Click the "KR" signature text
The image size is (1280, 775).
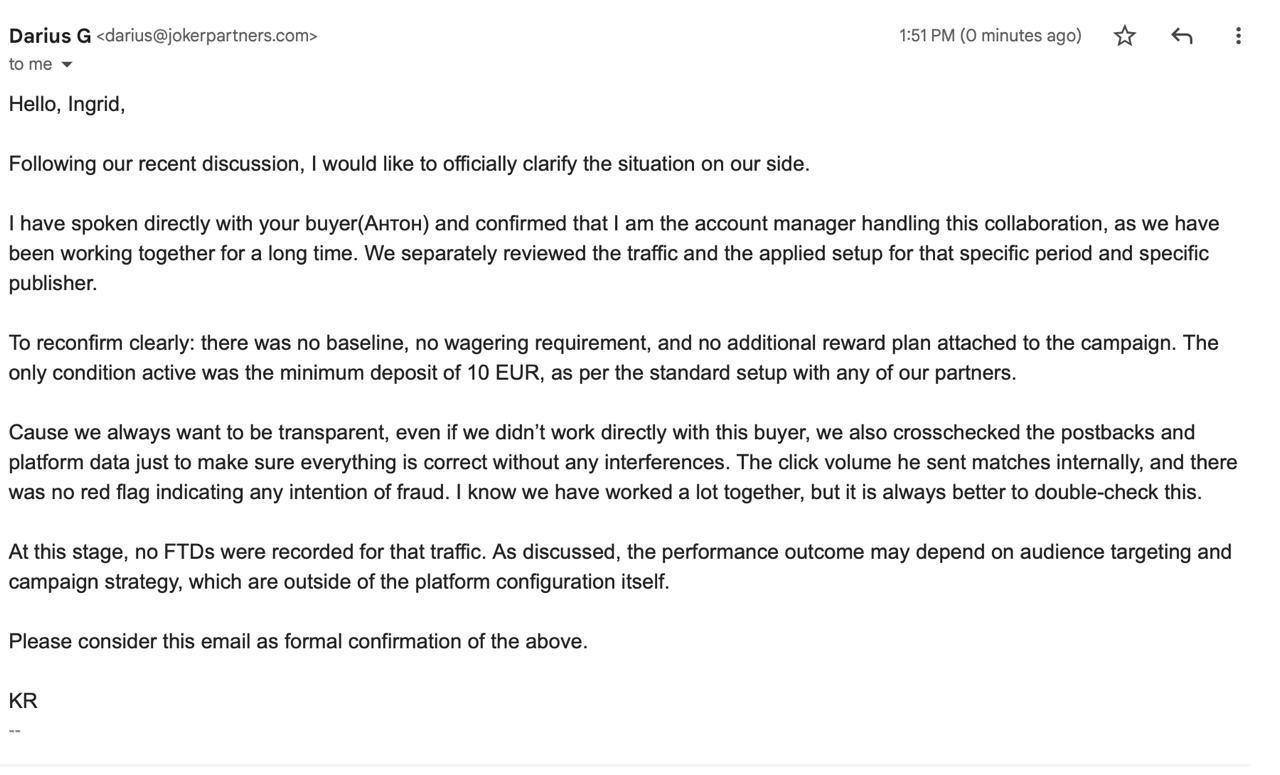click(23, 701)
